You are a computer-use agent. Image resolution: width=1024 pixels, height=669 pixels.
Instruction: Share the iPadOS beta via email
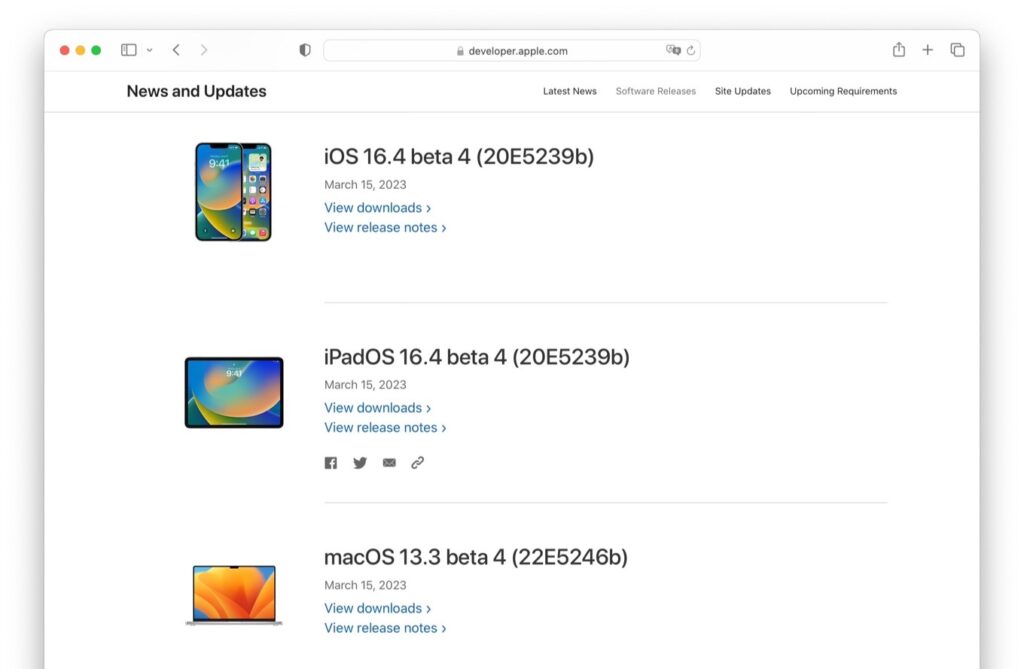[x=389, y=462]
